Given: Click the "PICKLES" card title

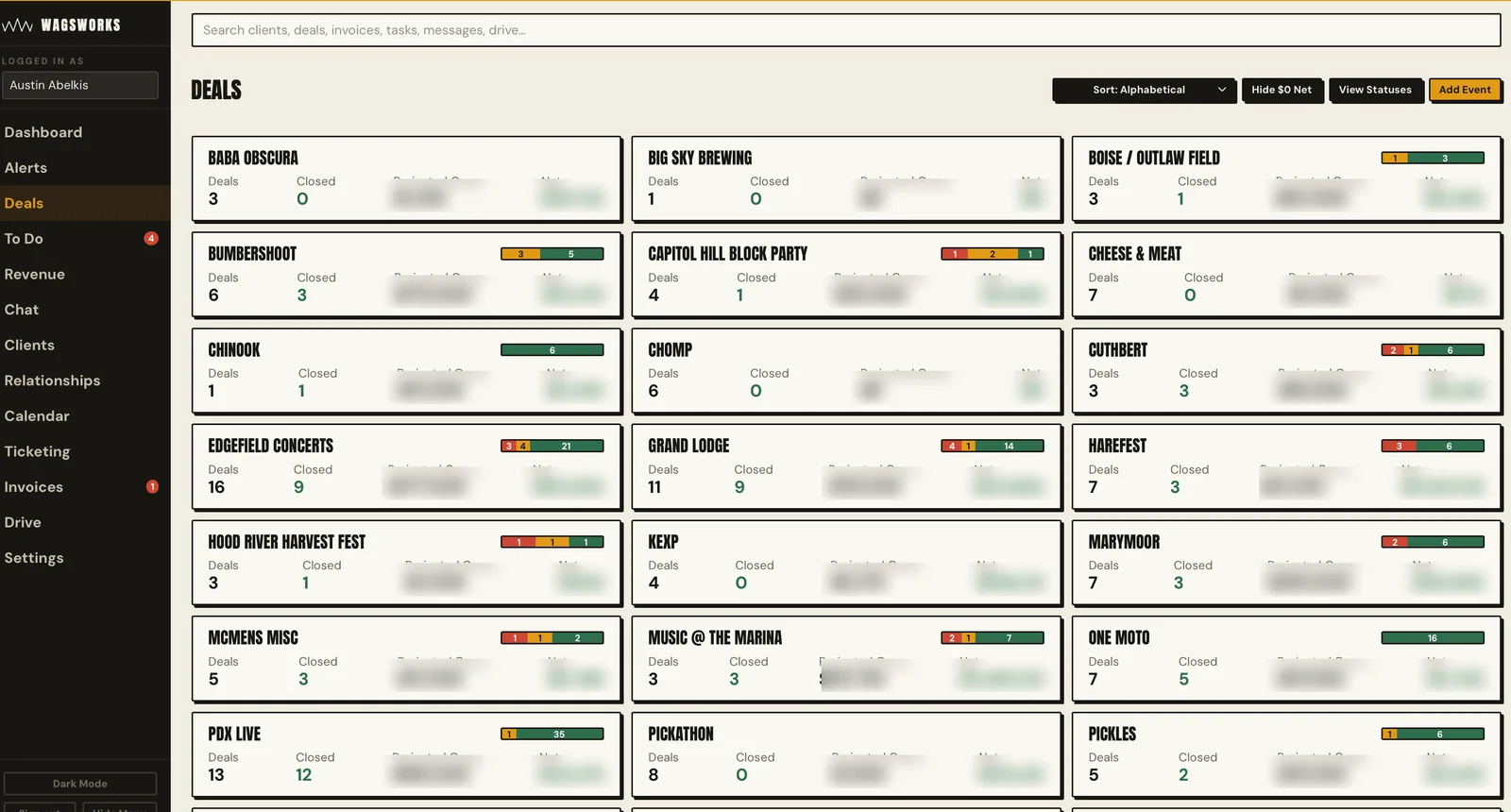Looking at the screenshot, I should 1112,734.
